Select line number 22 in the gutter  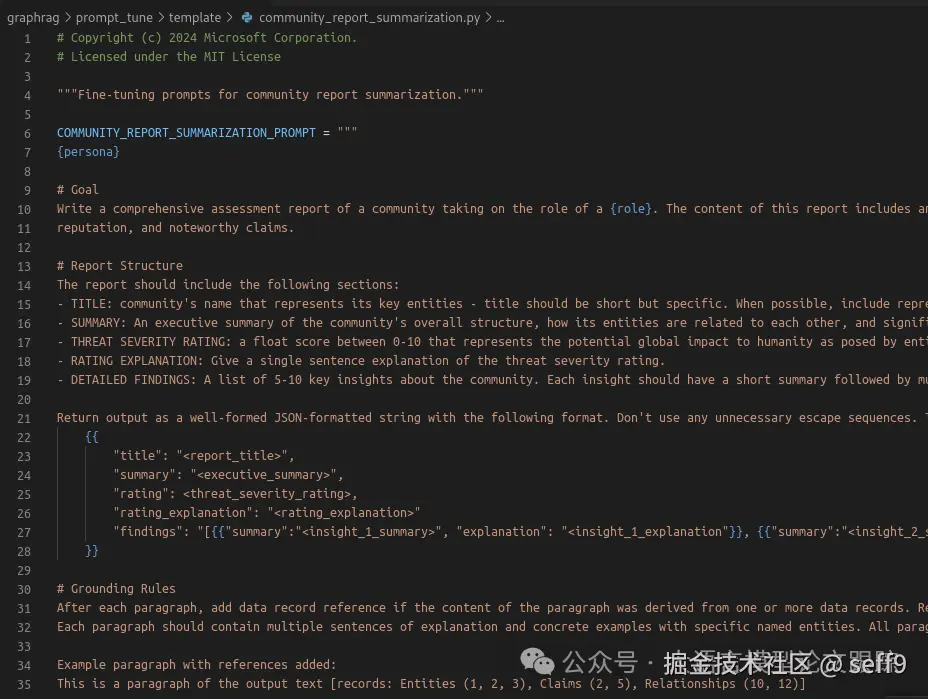24,438
